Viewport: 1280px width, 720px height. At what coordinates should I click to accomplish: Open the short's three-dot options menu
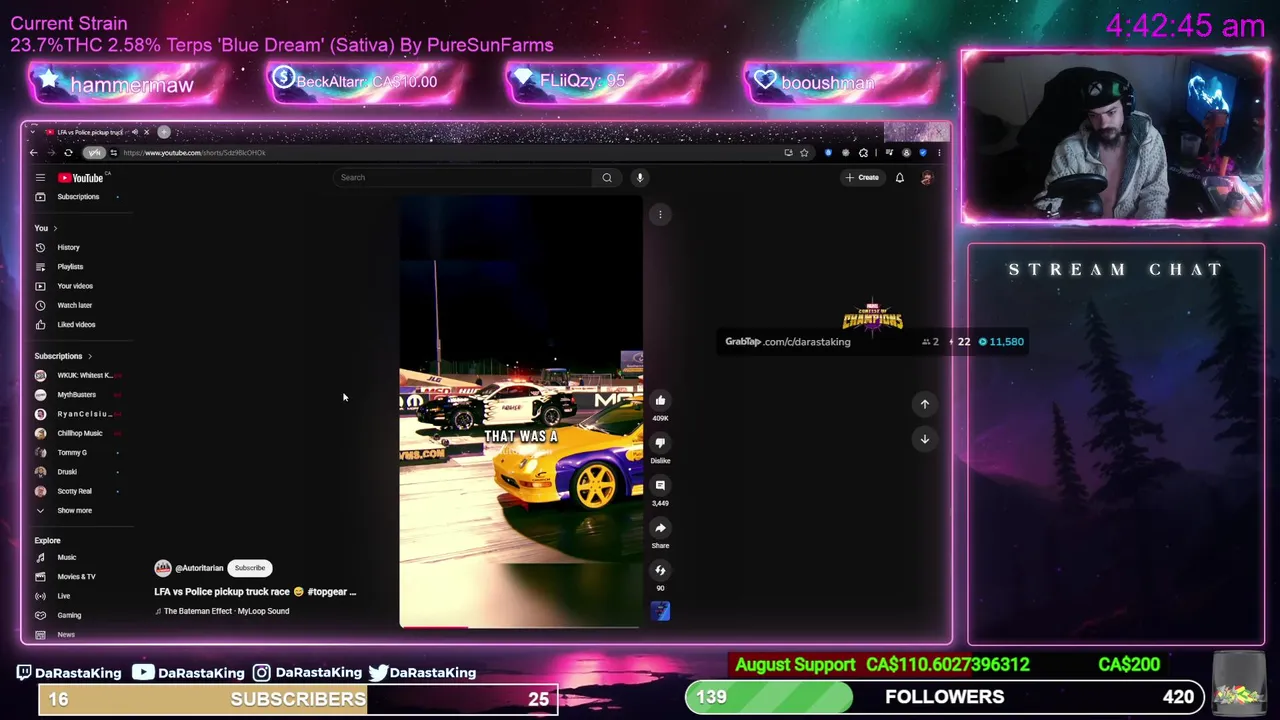tap(660, 215)
